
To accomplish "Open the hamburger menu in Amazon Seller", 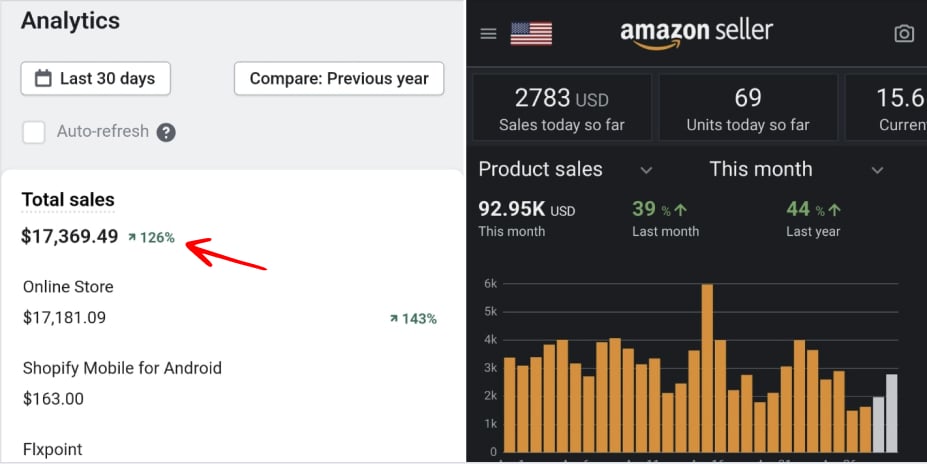I will (488, 34).
